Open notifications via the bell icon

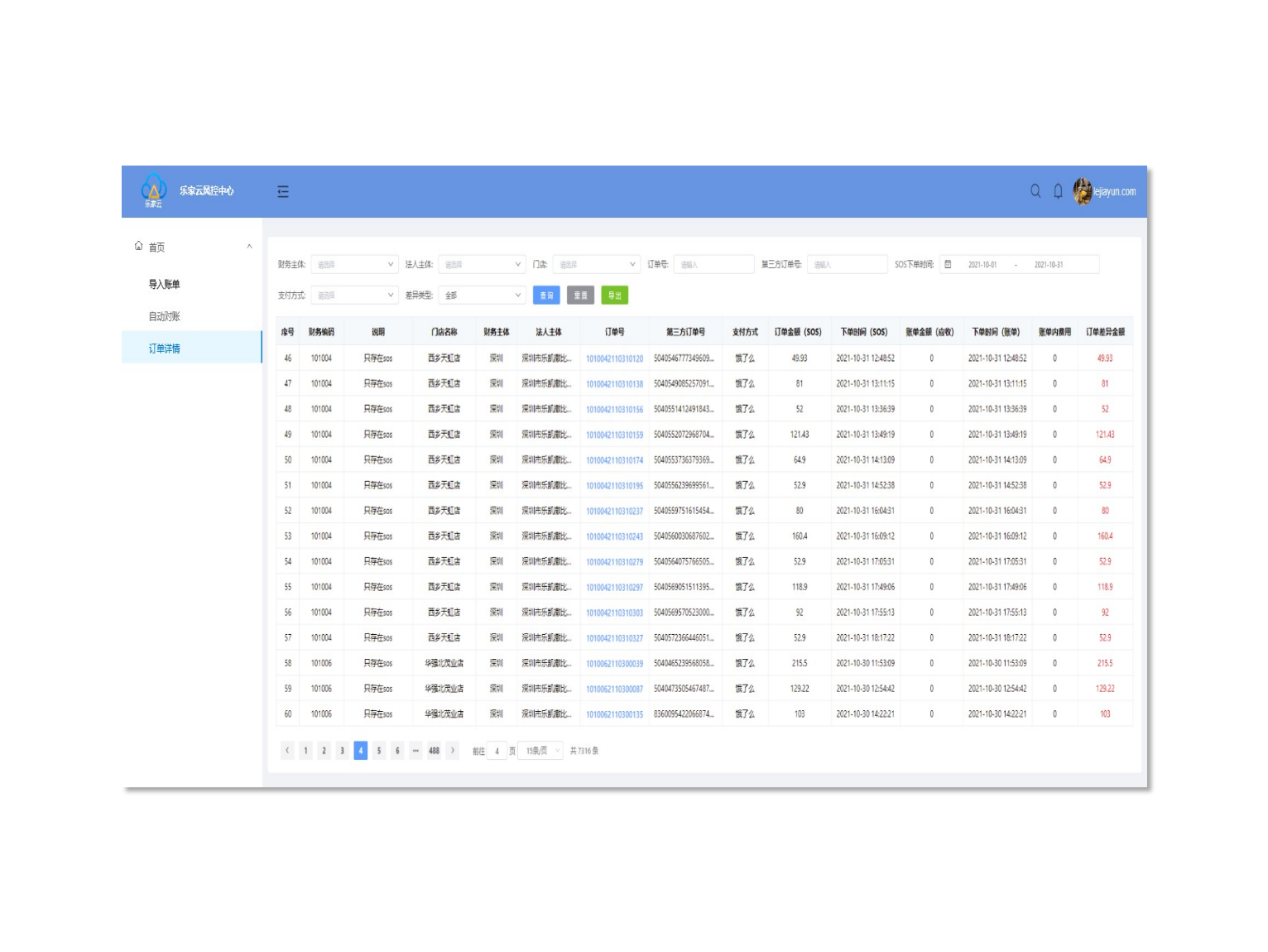(1058, 191)
